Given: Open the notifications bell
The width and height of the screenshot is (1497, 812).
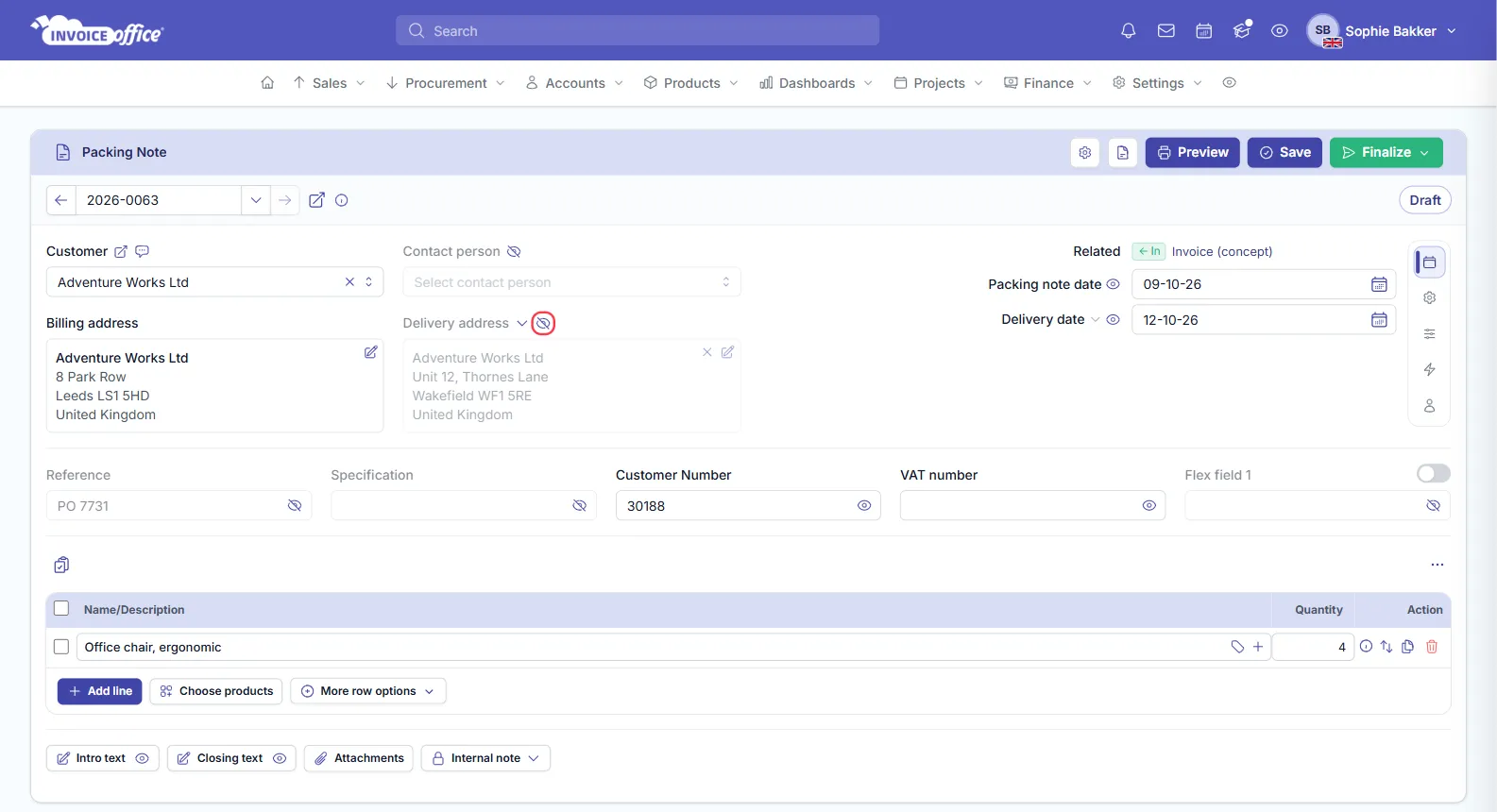Looking at the screenshot, I should pos(1128,31).
